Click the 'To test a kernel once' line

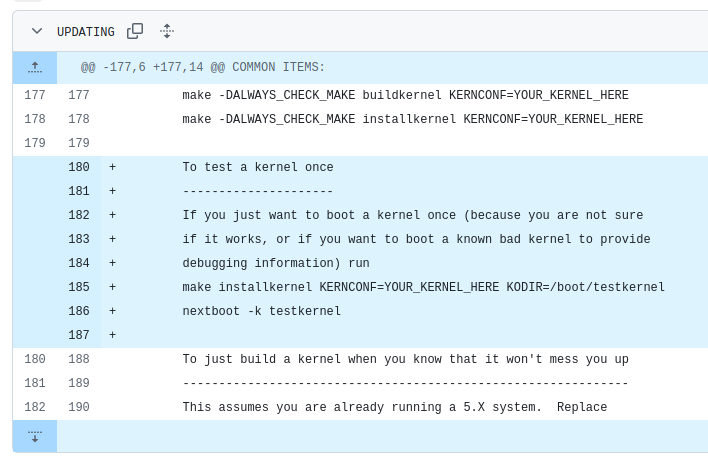pos(257,167)
